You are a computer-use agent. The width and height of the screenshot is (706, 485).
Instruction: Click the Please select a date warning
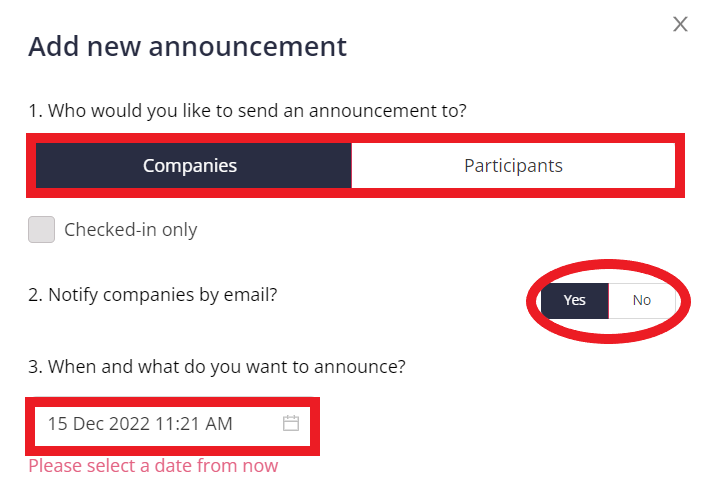[153, 466]
